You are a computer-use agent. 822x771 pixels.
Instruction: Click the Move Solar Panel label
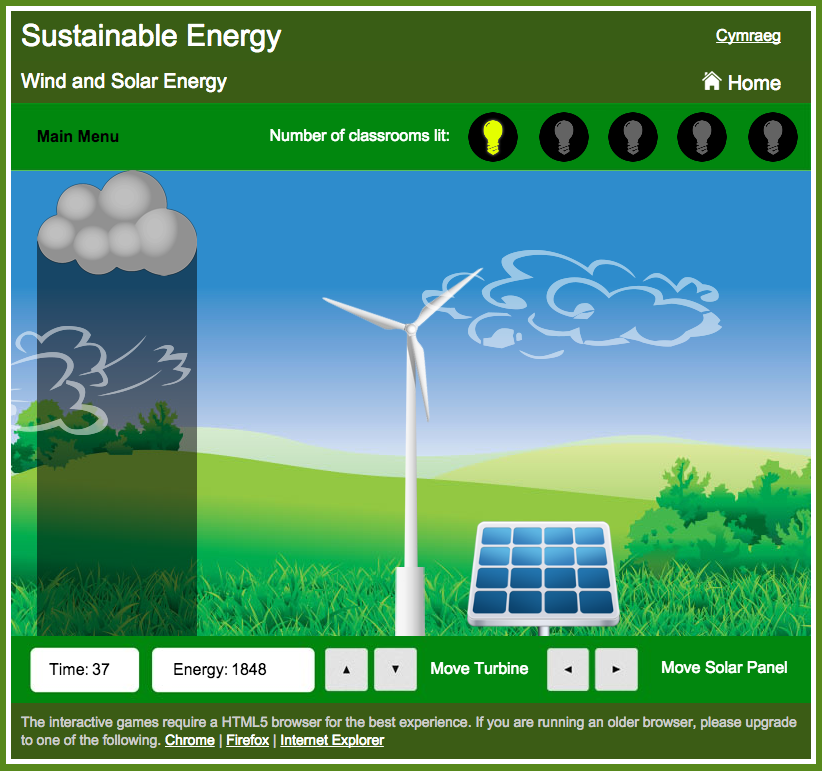click(x=724, y=667)
